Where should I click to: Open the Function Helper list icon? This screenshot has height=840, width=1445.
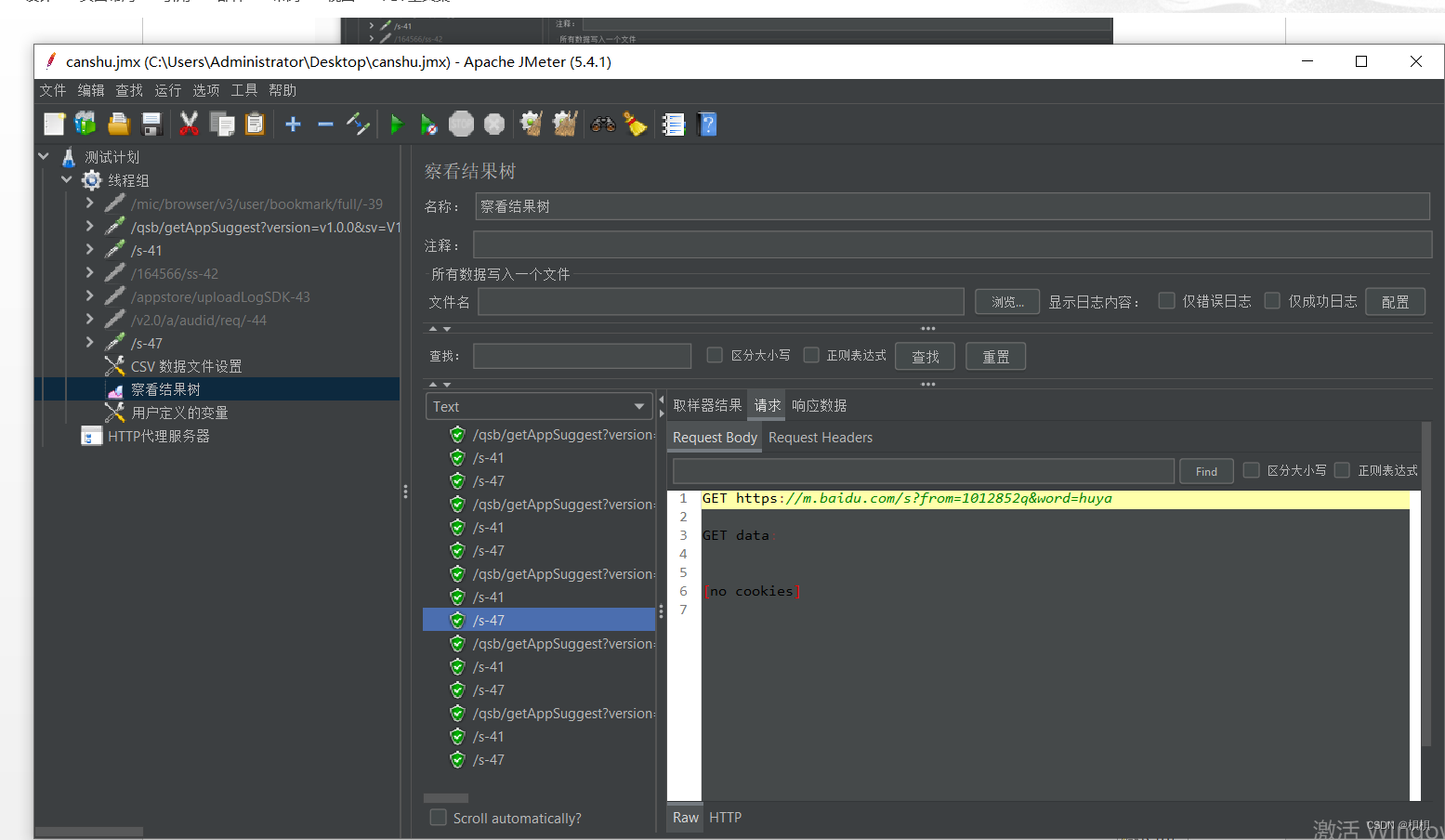[674, 124]
